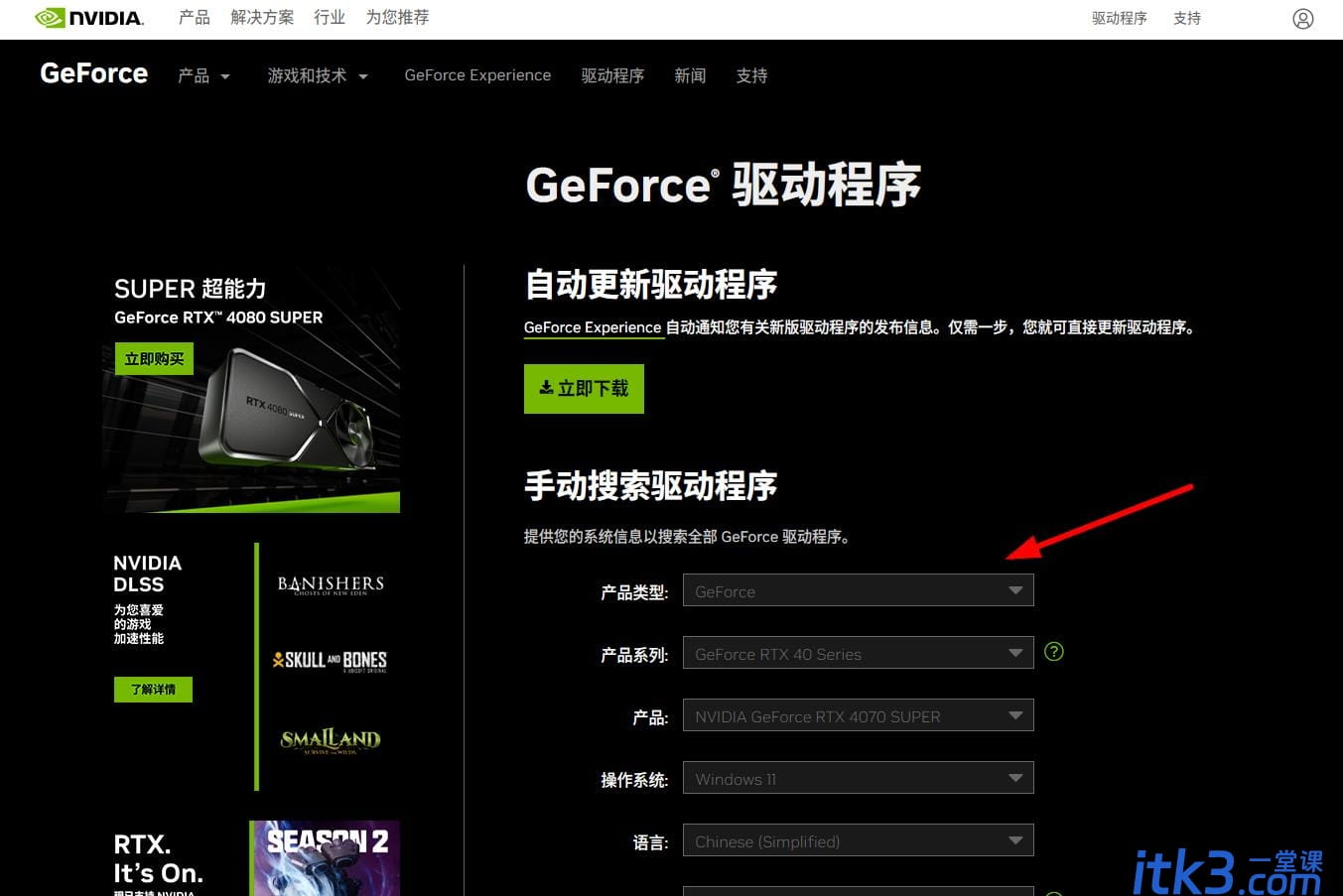Click the 立即下载 download button
Image resolution: width=1343 pixels, height=896 pixels.
pyautogui.click(x=584, y=389)
